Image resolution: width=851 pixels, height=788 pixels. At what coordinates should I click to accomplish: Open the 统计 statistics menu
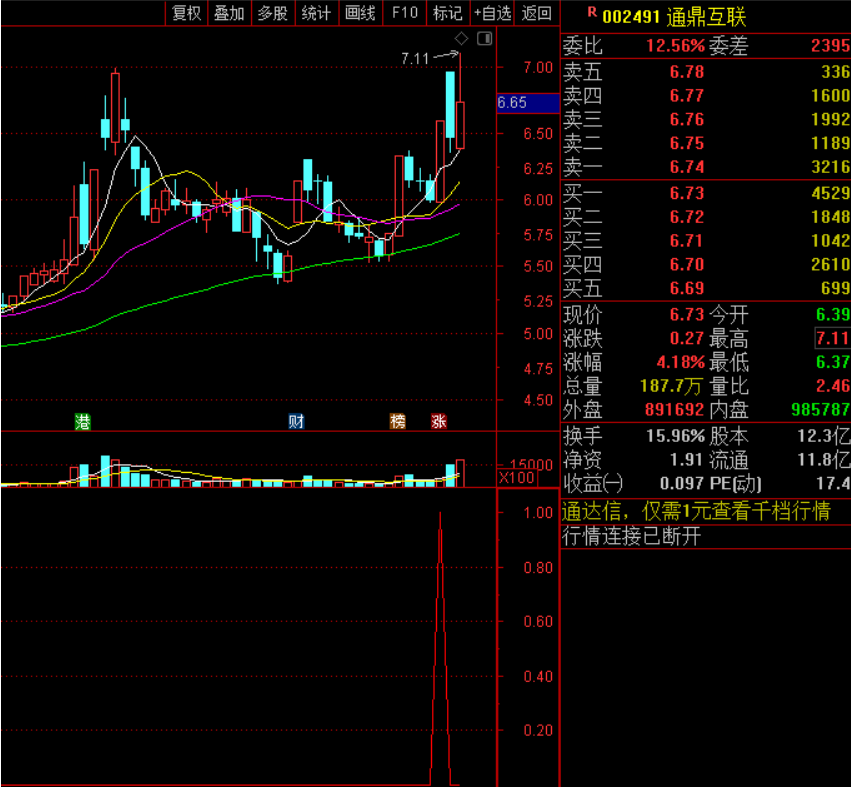[316, 13]
